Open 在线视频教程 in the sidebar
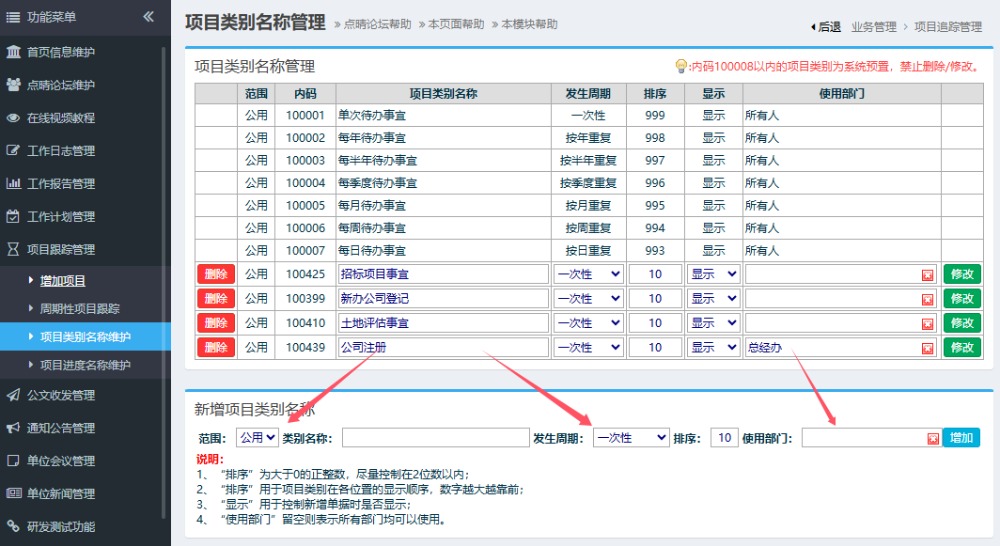The width and height of the screenshot is (1000, 546). click(x=61, y=118)
